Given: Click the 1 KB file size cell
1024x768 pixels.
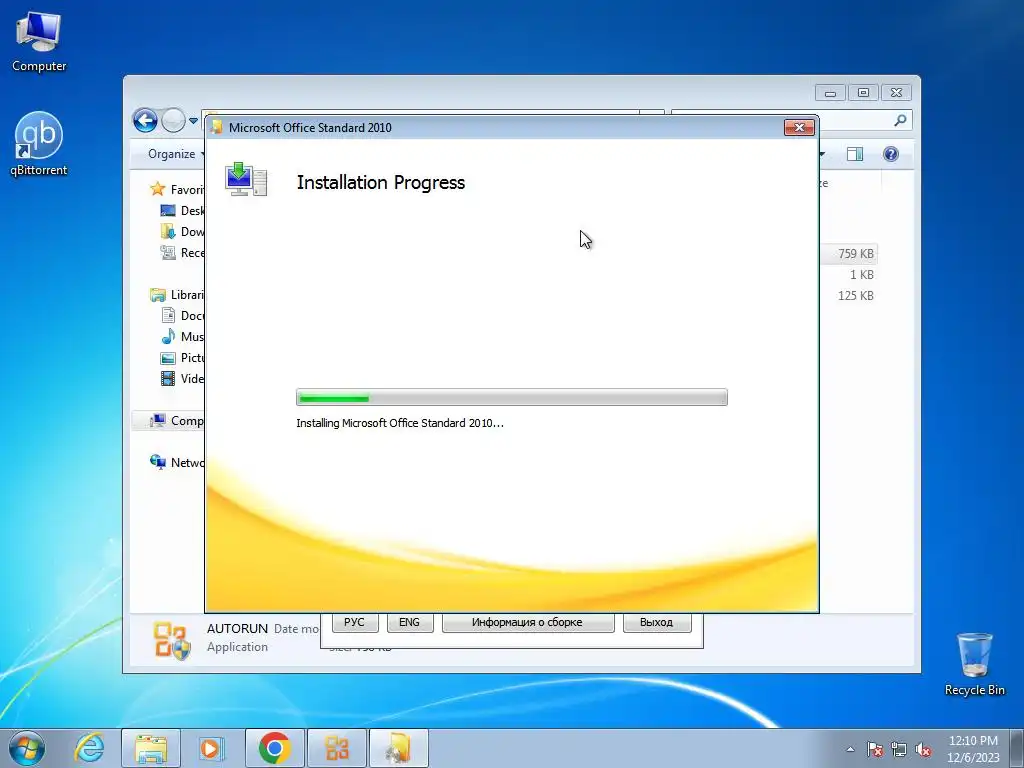Looking at the screenshot, I should (x=861, y=274).
